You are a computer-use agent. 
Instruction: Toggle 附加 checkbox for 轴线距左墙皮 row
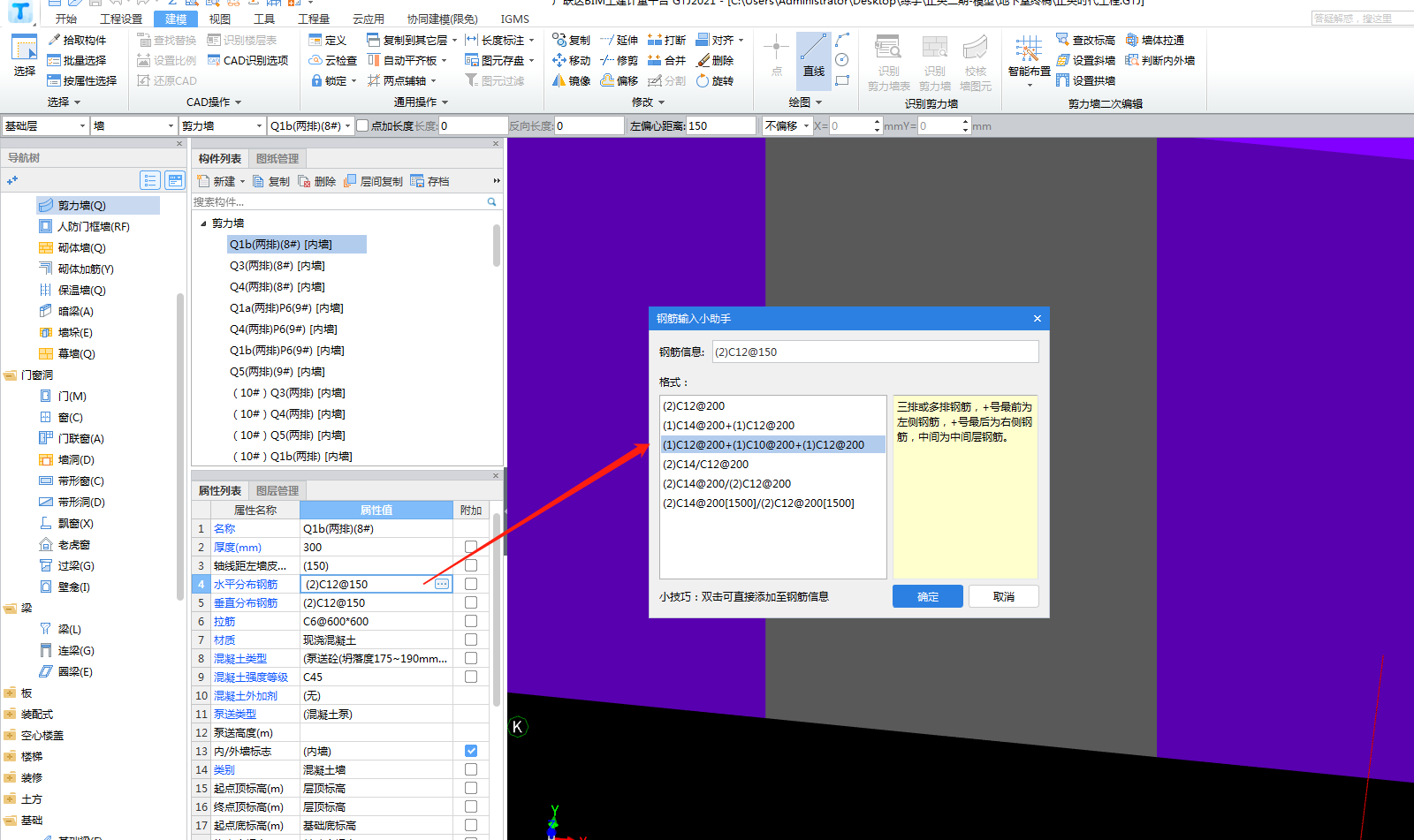click(x=471, y=565)
